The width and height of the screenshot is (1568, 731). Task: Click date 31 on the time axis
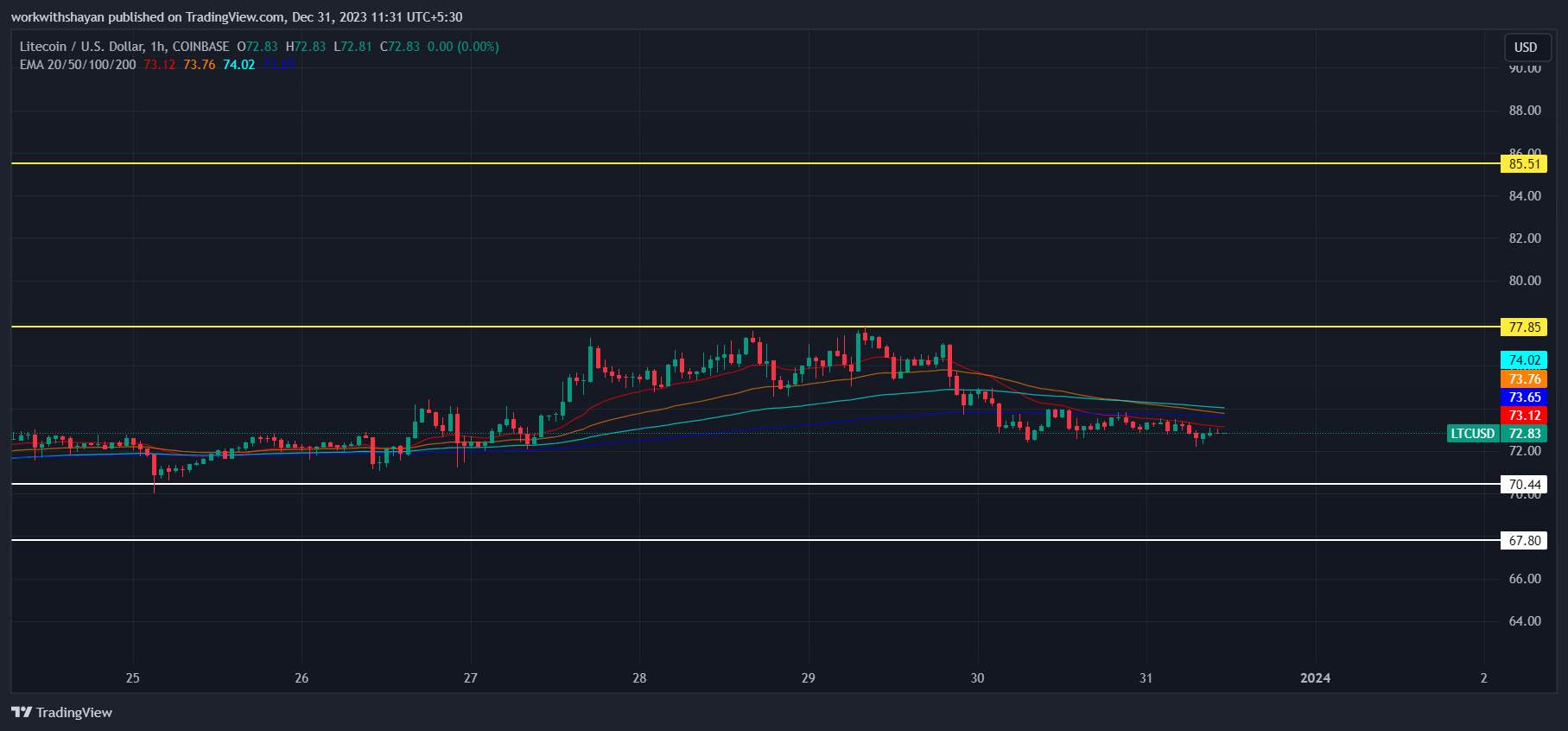tap(1146, 678)
